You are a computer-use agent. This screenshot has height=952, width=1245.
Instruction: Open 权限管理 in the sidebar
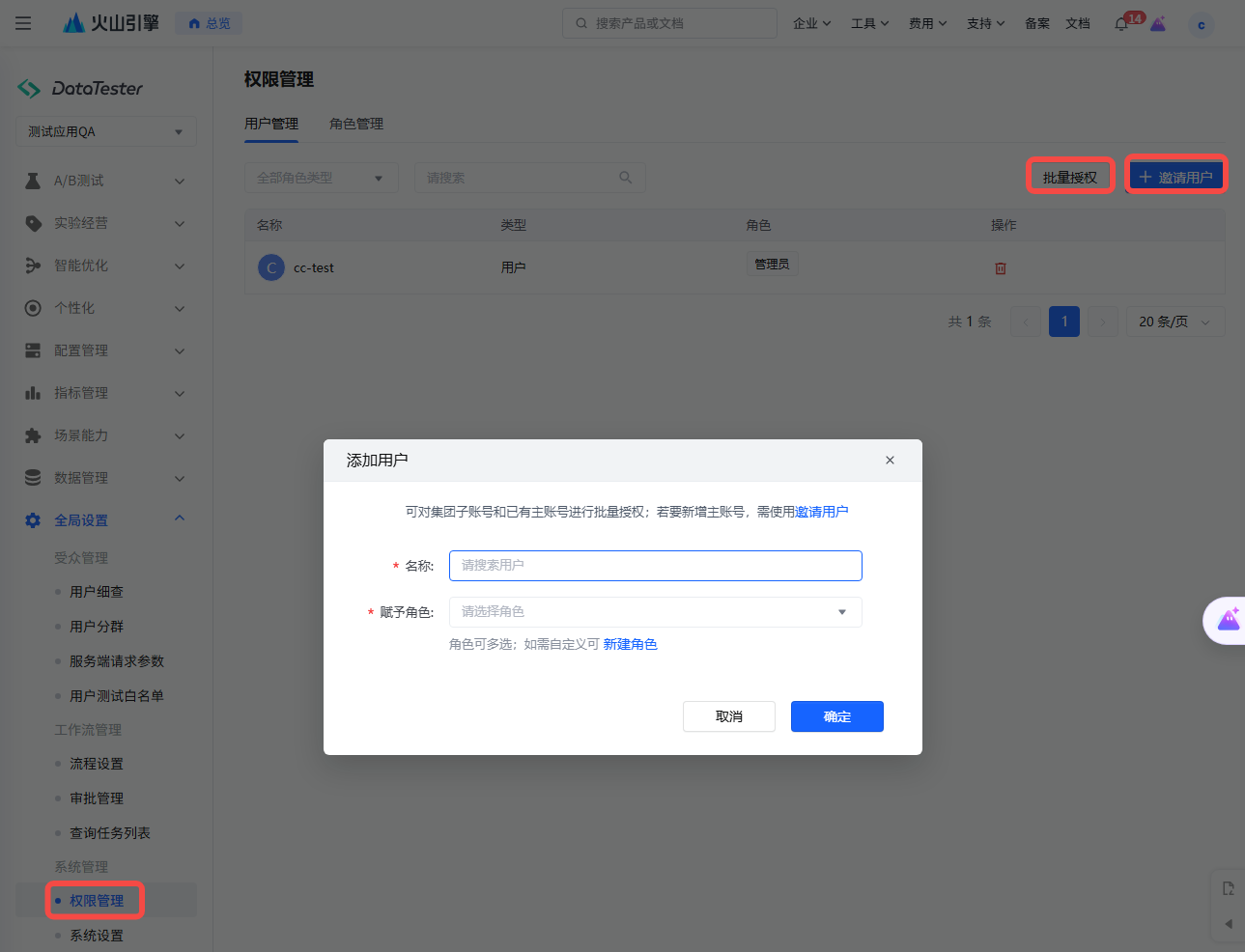point(97,901)
